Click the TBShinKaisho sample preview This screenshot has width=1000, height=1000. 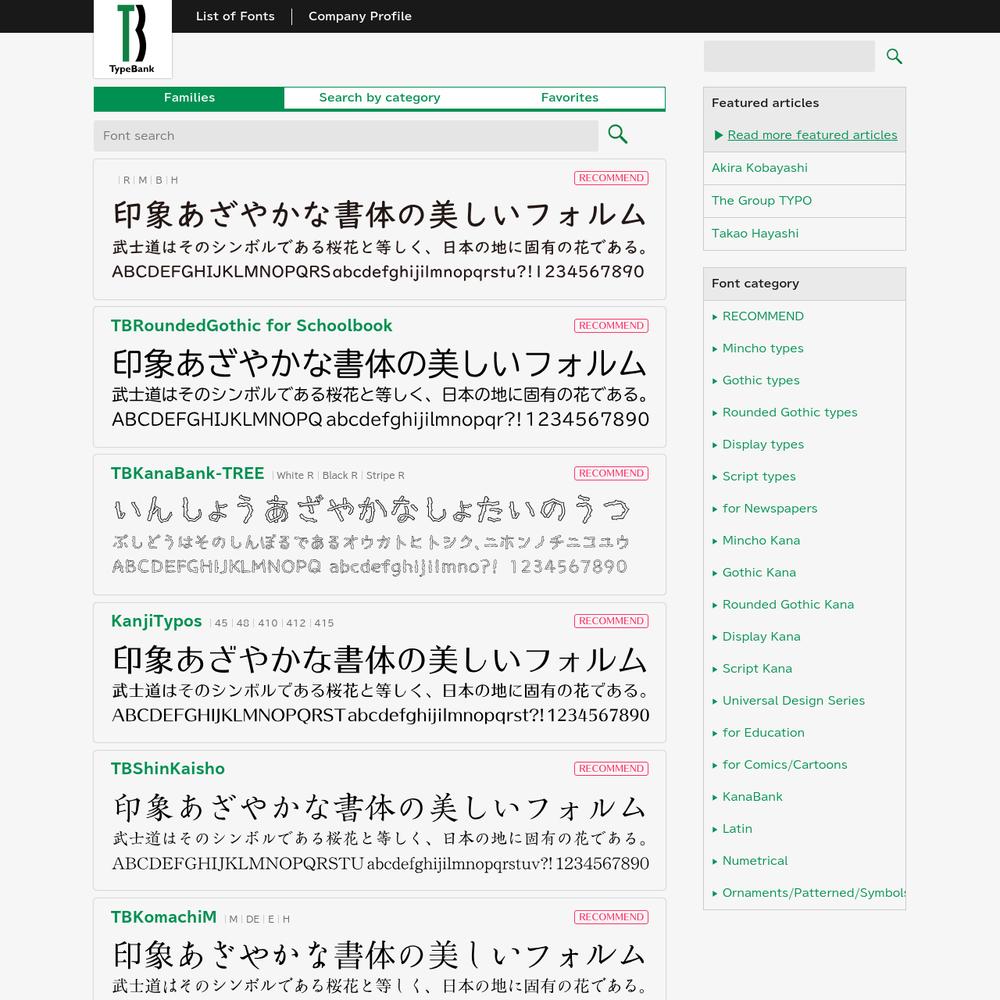(380, 832)
